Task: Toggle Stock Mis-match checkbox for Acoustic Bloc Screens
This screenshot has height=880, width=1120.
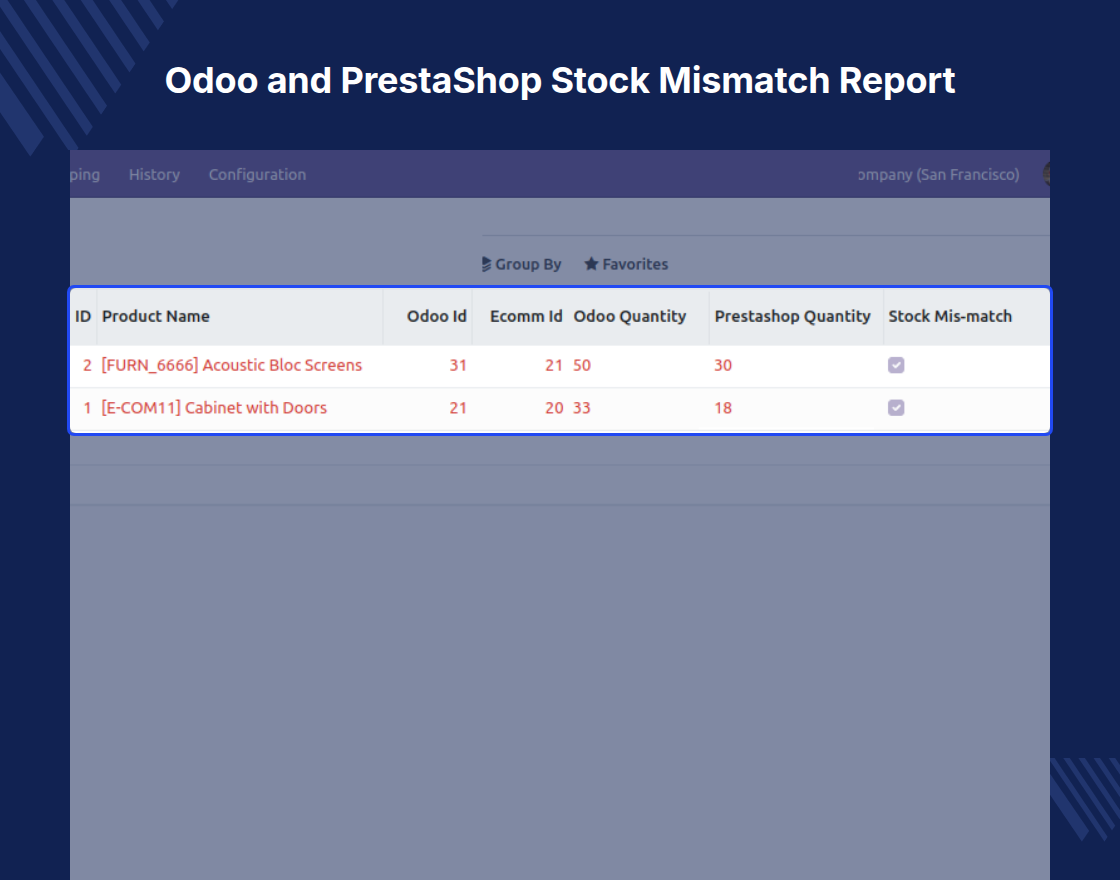Action: [x=896, y=365]
